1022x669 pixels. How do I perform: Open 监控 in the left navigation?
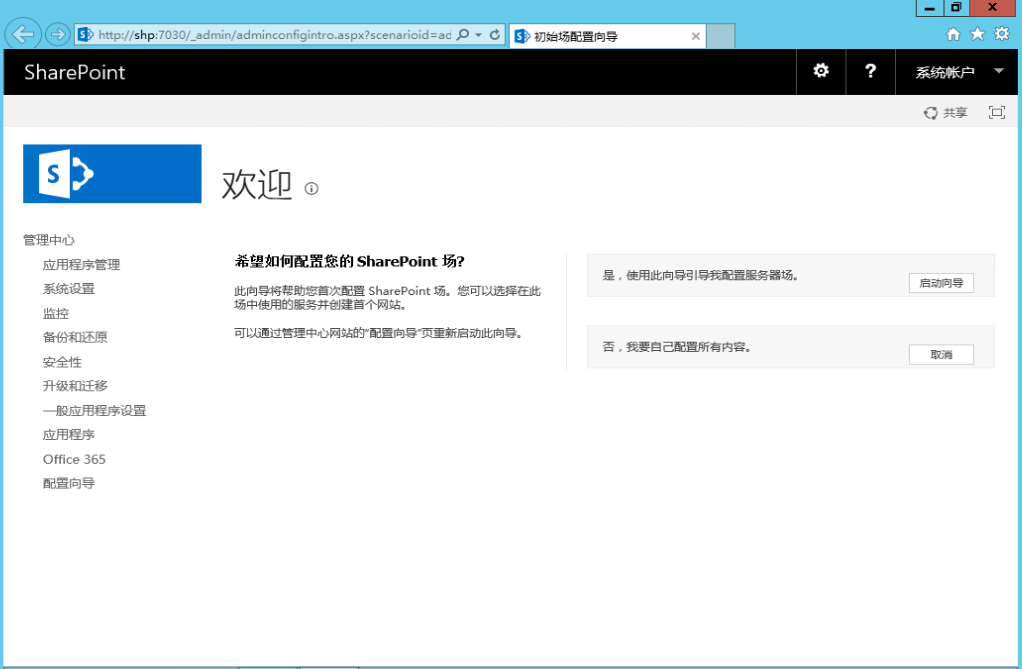click(x=55, y=314)
